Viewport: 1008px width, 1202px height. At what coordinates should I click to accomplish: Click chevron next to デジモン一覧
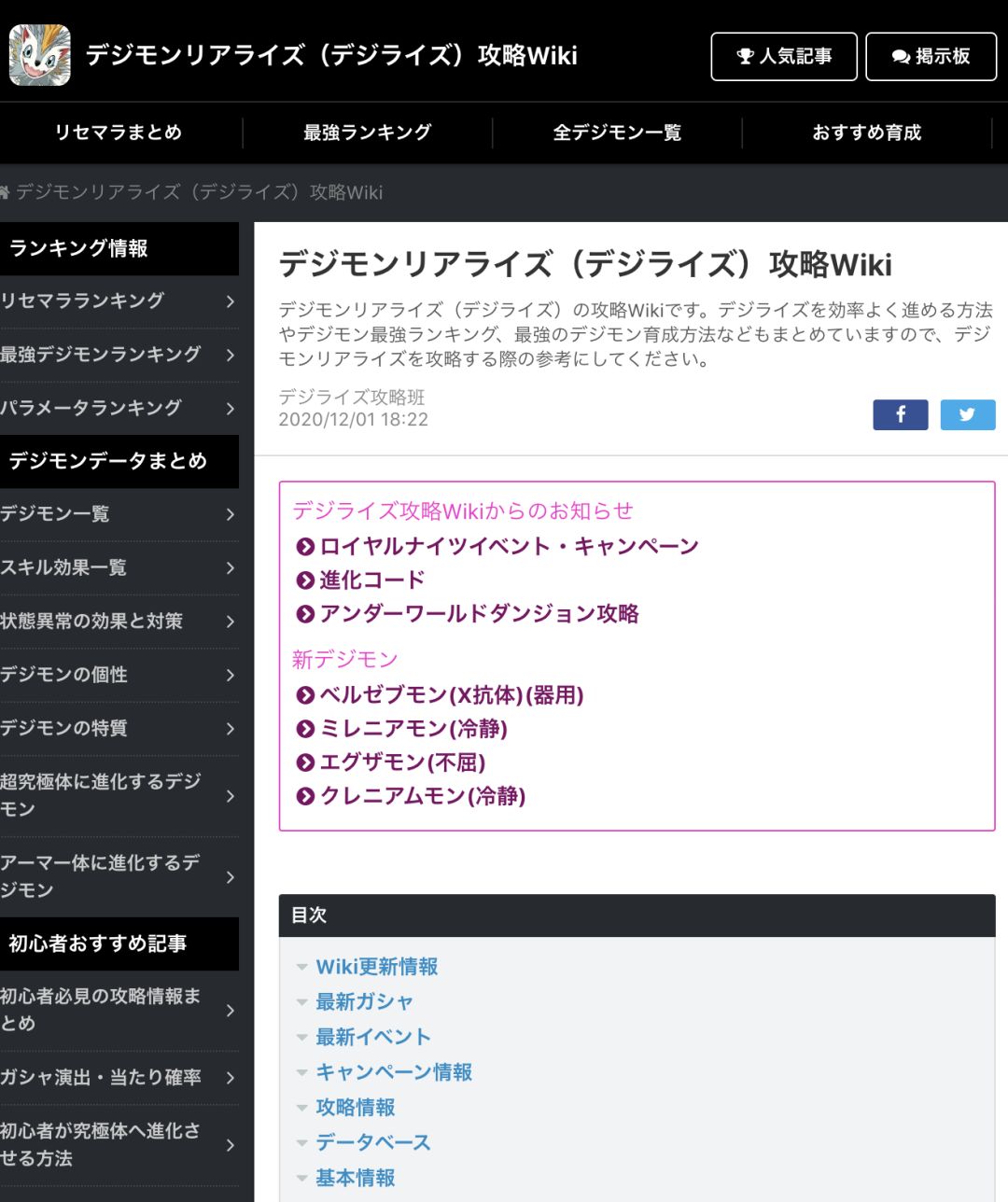(230, 514)
